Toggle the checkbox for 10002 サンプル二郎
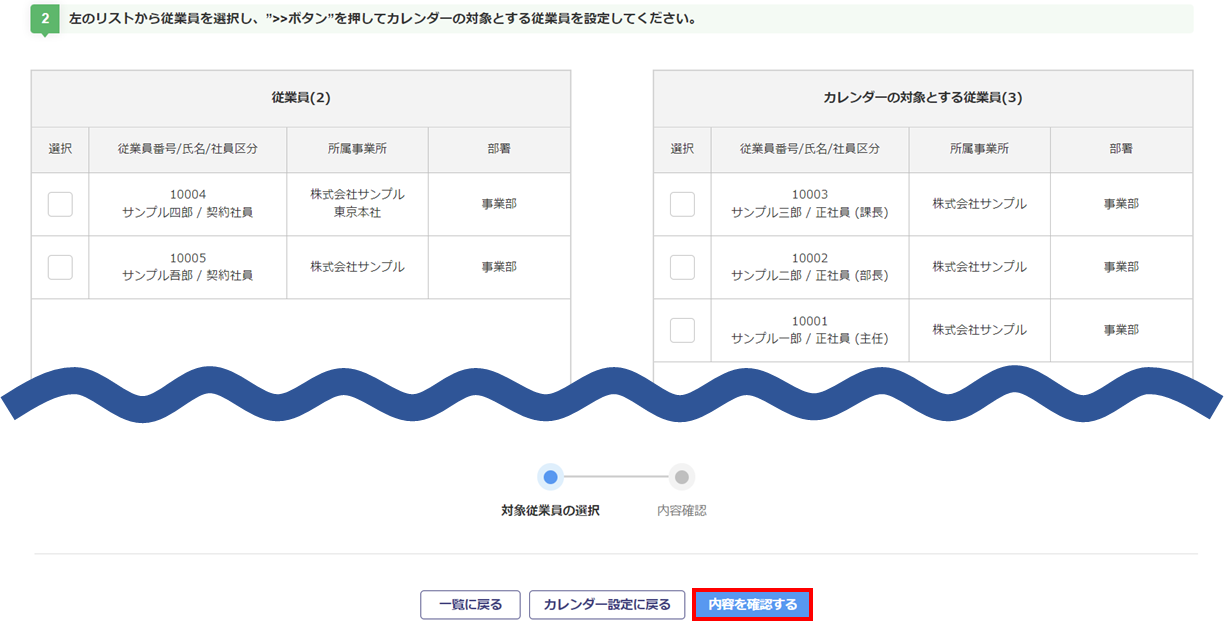 [x=682, y=267]
